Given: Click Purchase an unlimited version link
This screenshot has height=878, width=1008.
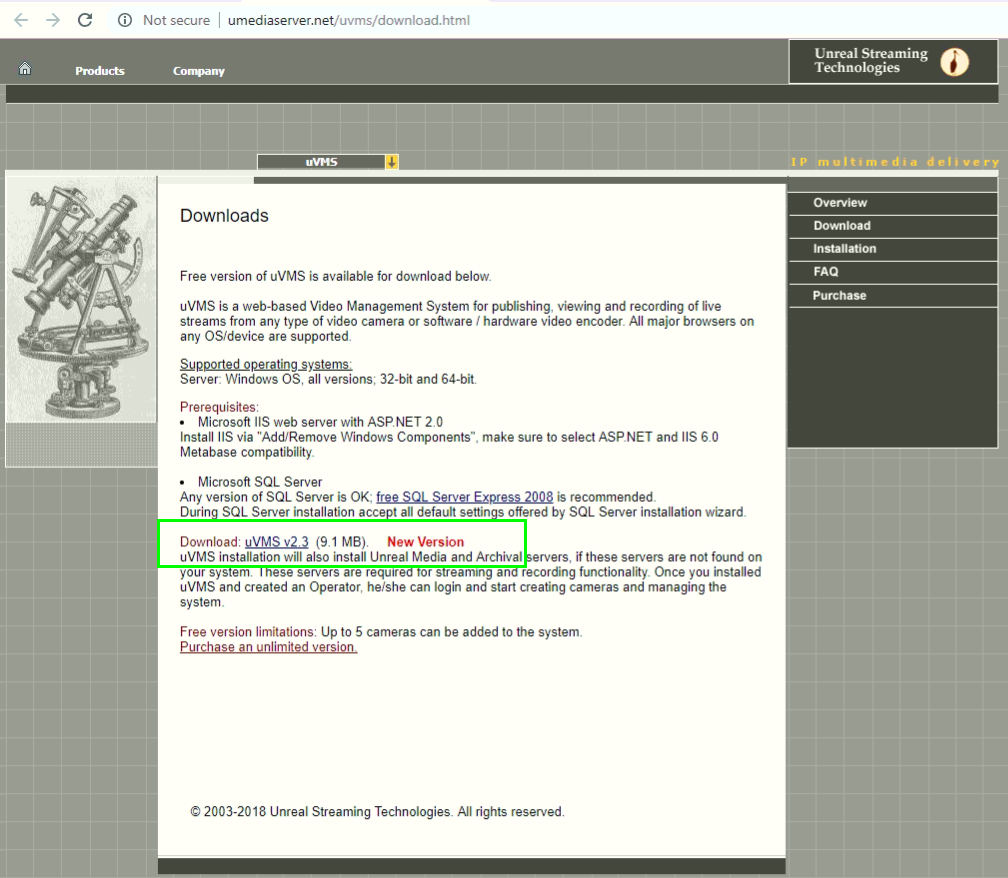Looking at the screenshot, I should [x=268, y=647].
